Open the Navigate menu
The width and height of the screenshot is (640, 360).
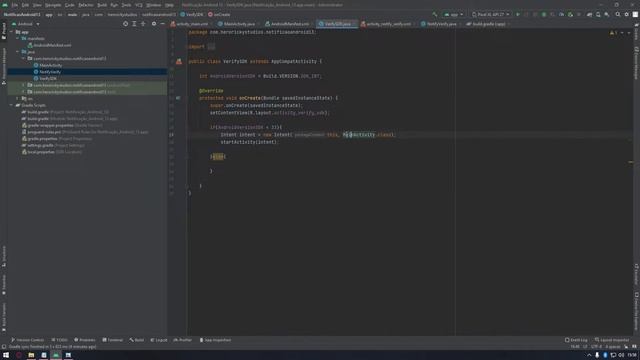(x=53, y=5)
